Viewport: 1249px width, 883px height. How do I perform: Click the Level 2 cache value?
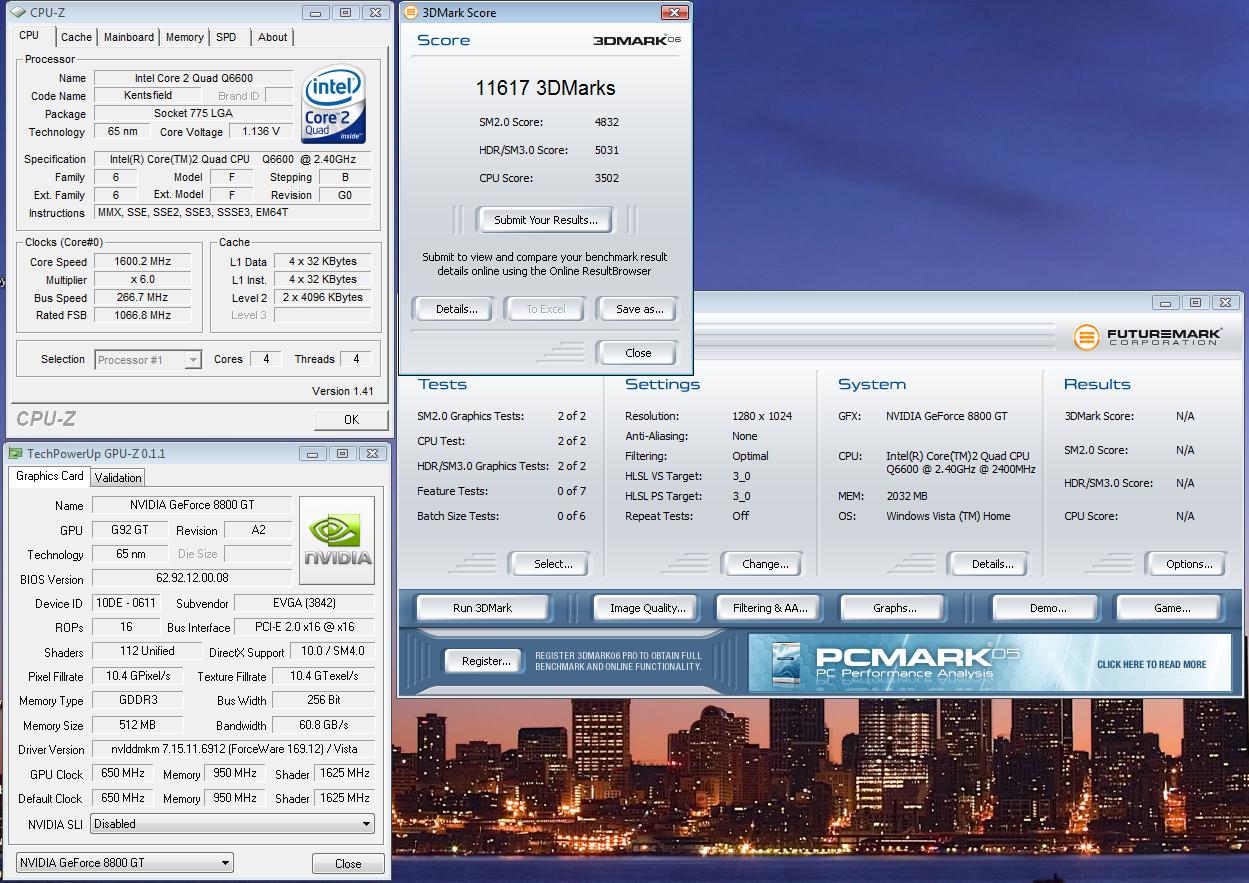coord(323,297)
